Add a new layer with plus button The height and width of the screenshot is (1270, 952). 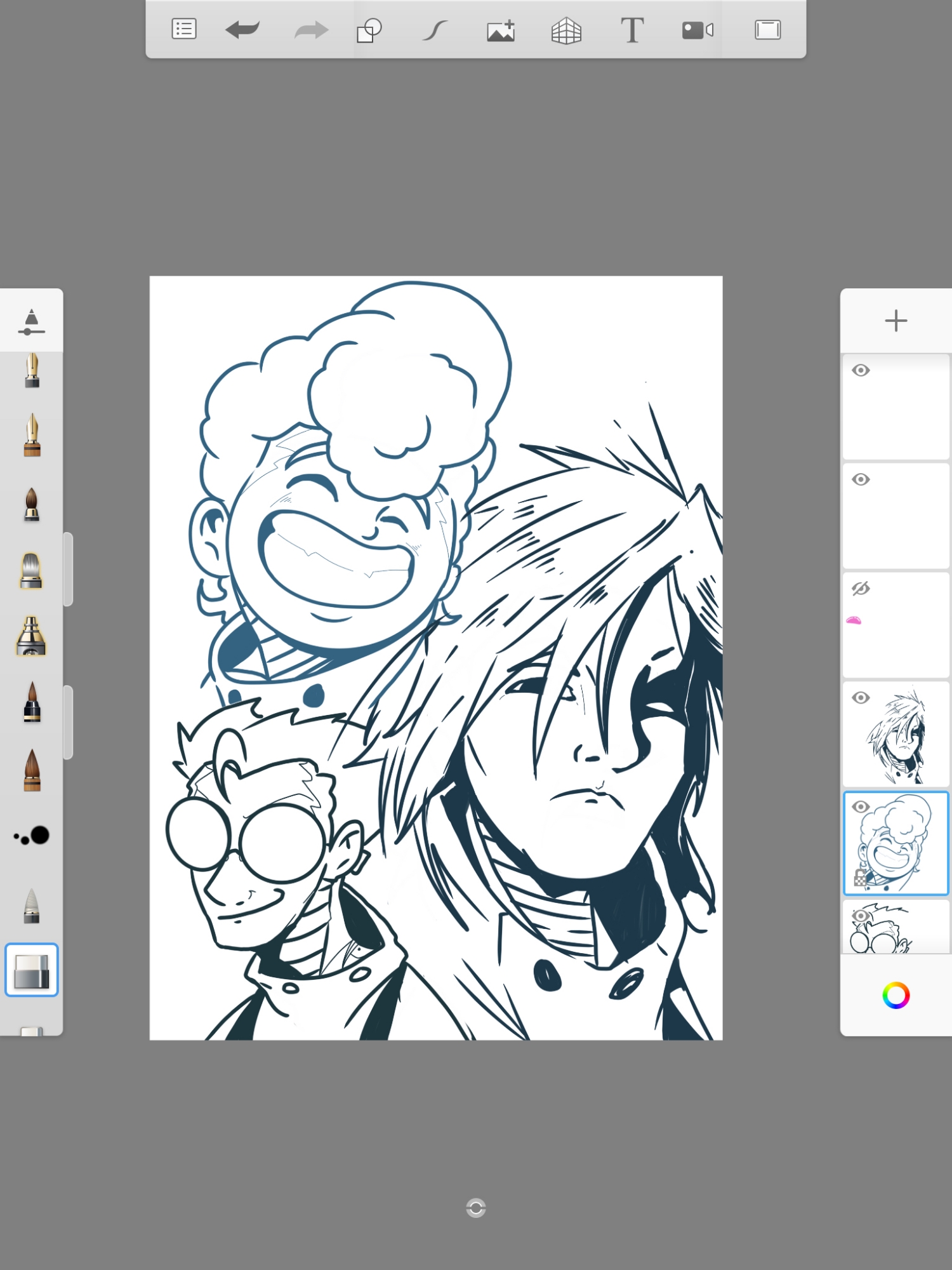pyautogui.click(x=896, y=321)
